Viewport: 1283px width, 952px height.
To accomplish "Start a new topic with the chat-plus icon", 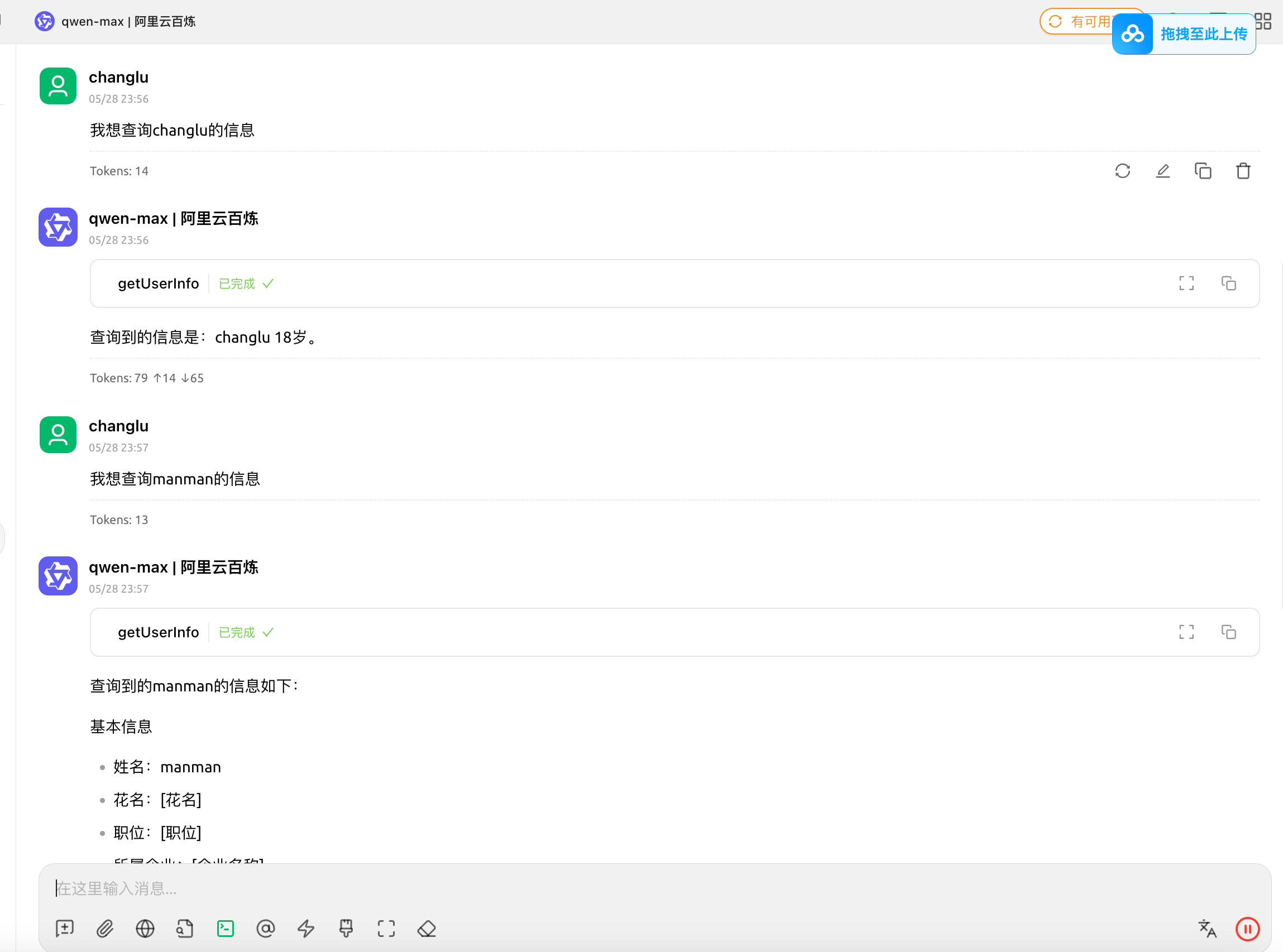I will [65, 929].
